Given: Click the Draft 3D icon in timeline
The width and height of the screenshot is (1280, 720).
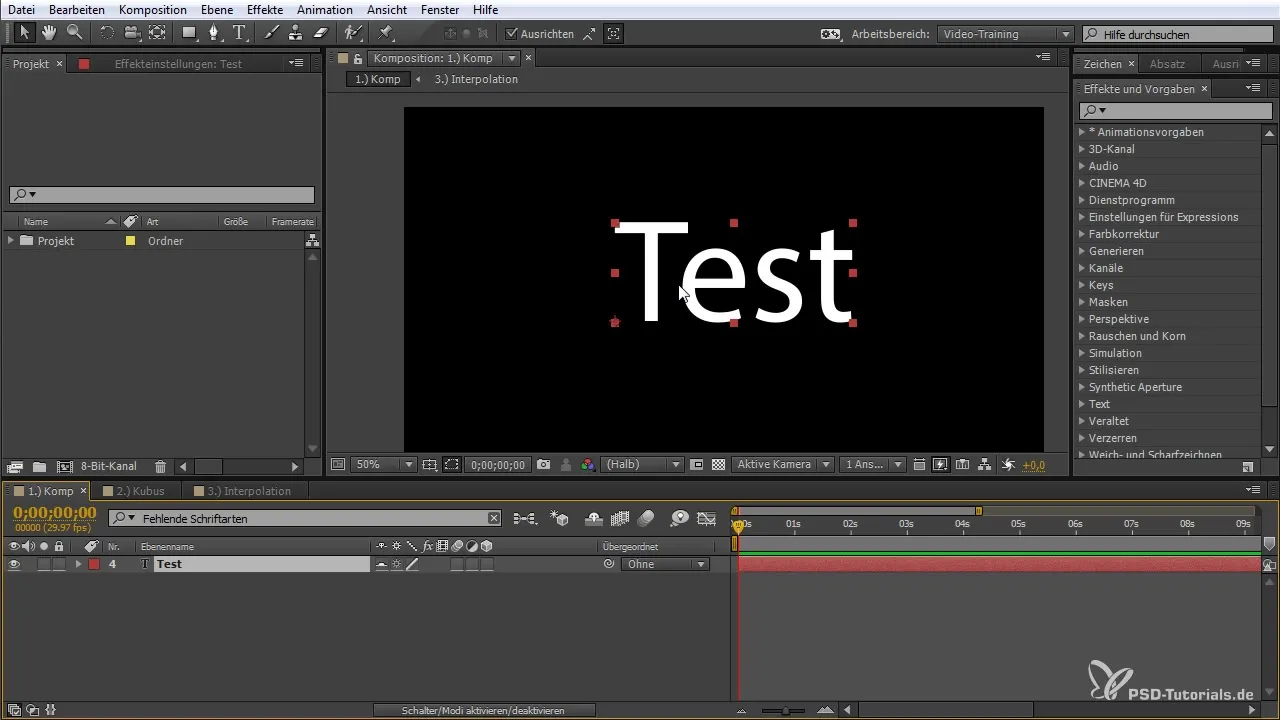Looking at the screenshot, I should (x=560, y=518).
